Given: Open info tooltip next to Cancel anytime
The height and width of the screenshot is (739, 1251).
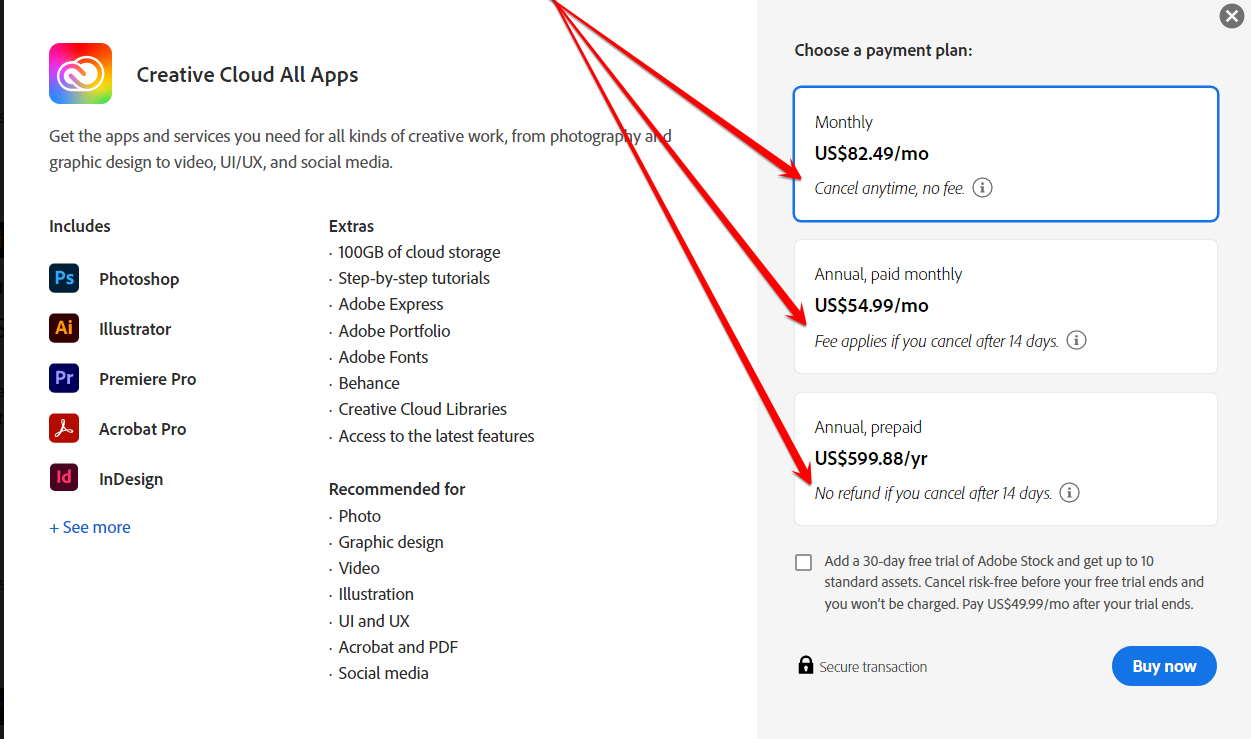Looking at the screenshot, I should coord(981,187).
